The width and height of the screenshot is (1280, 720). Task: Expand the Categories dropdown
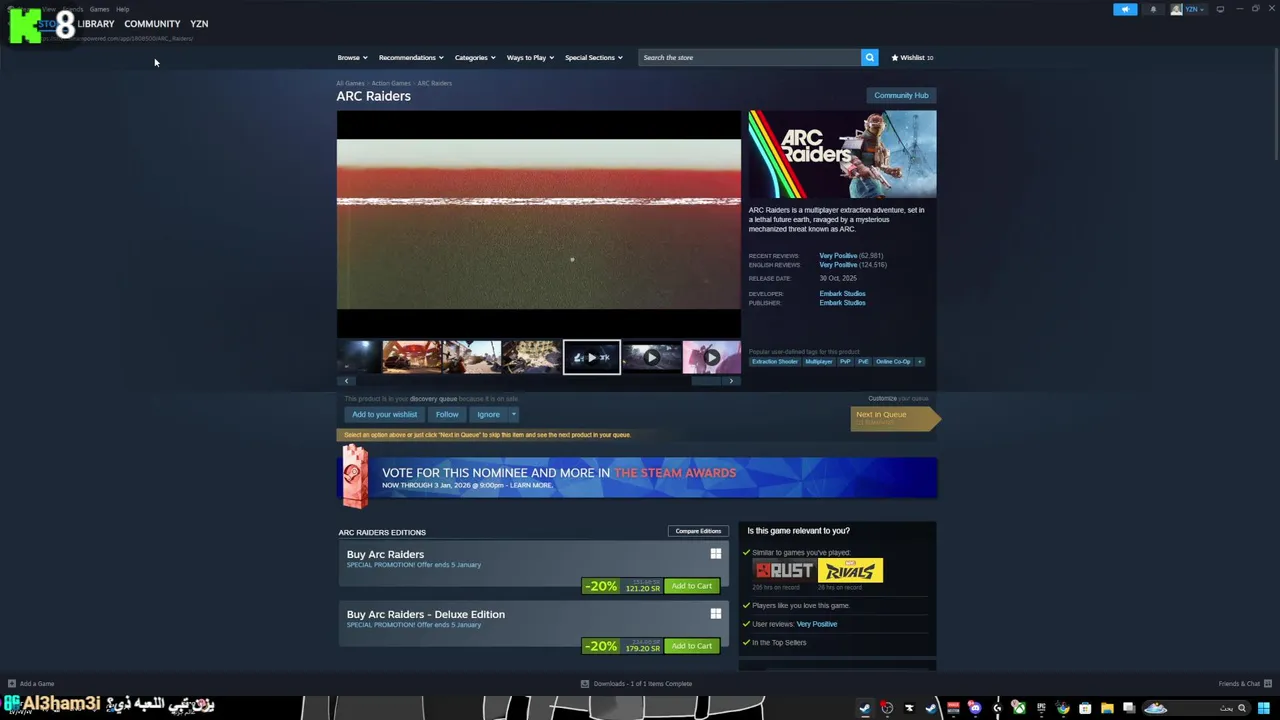pos(475,58)
